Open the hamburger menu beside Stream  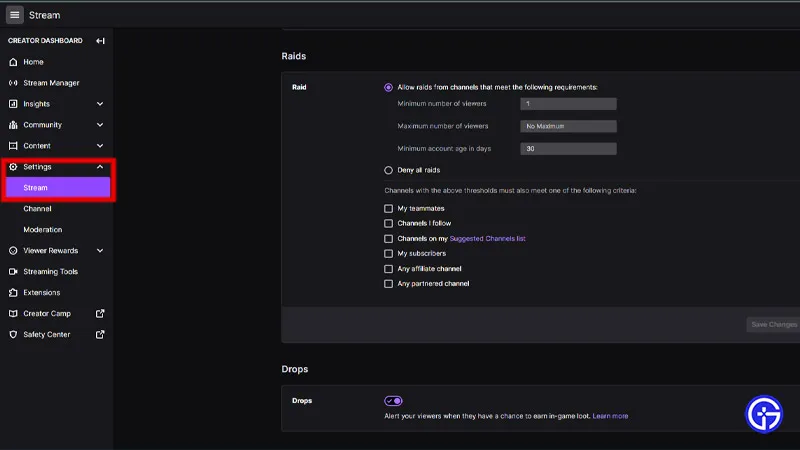point(14,15)
